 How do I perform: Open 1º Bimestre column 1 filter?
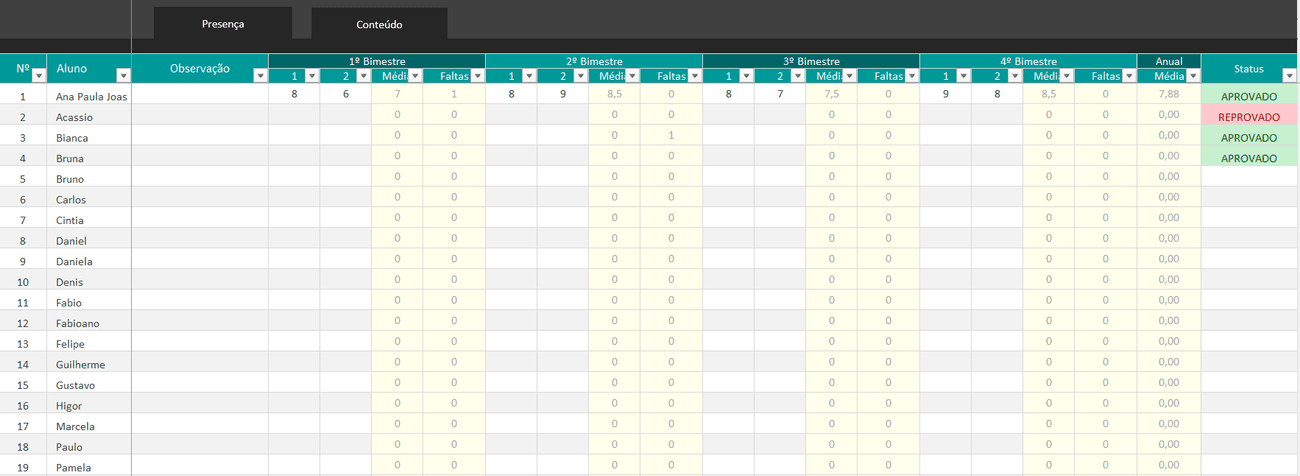pos(311,76)
